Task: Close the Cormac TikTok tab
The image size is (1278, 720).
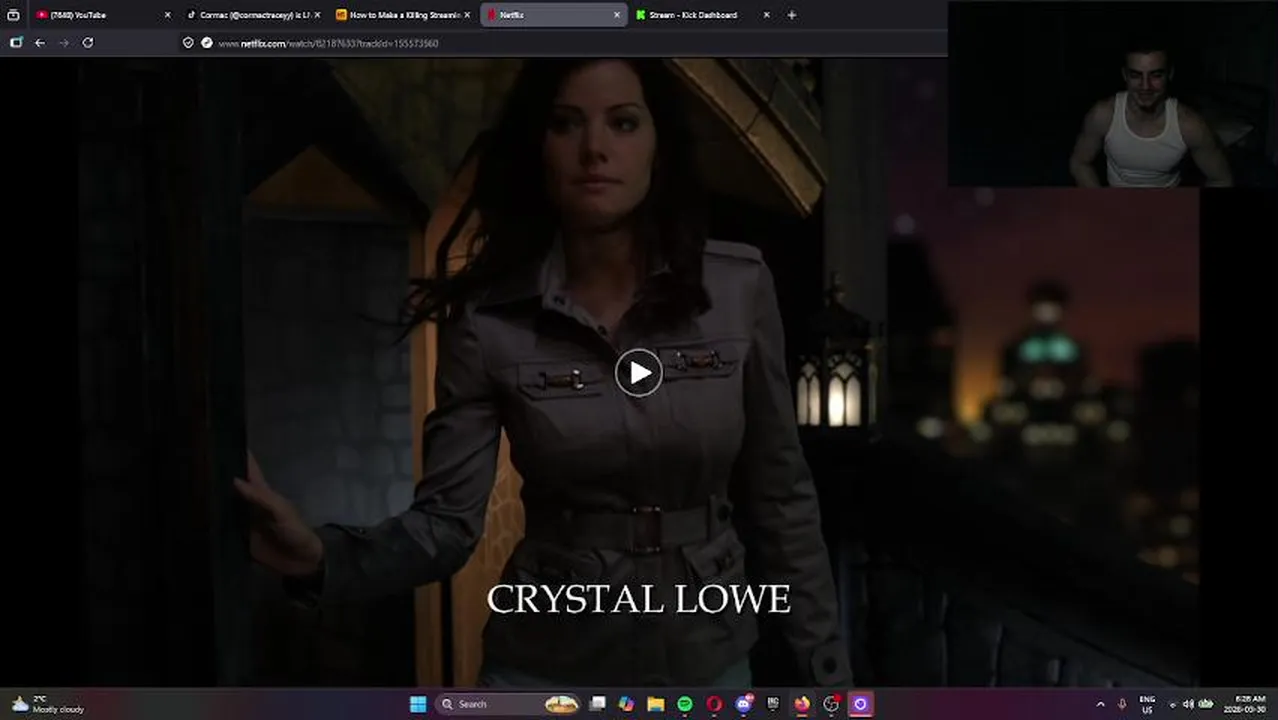Action: 317,15
